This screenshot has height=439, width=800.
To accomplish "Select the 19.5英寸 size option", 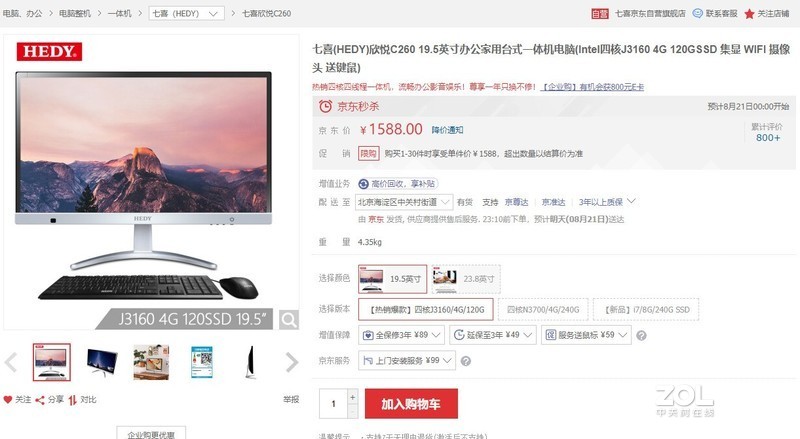I will [x=392, y=279].
